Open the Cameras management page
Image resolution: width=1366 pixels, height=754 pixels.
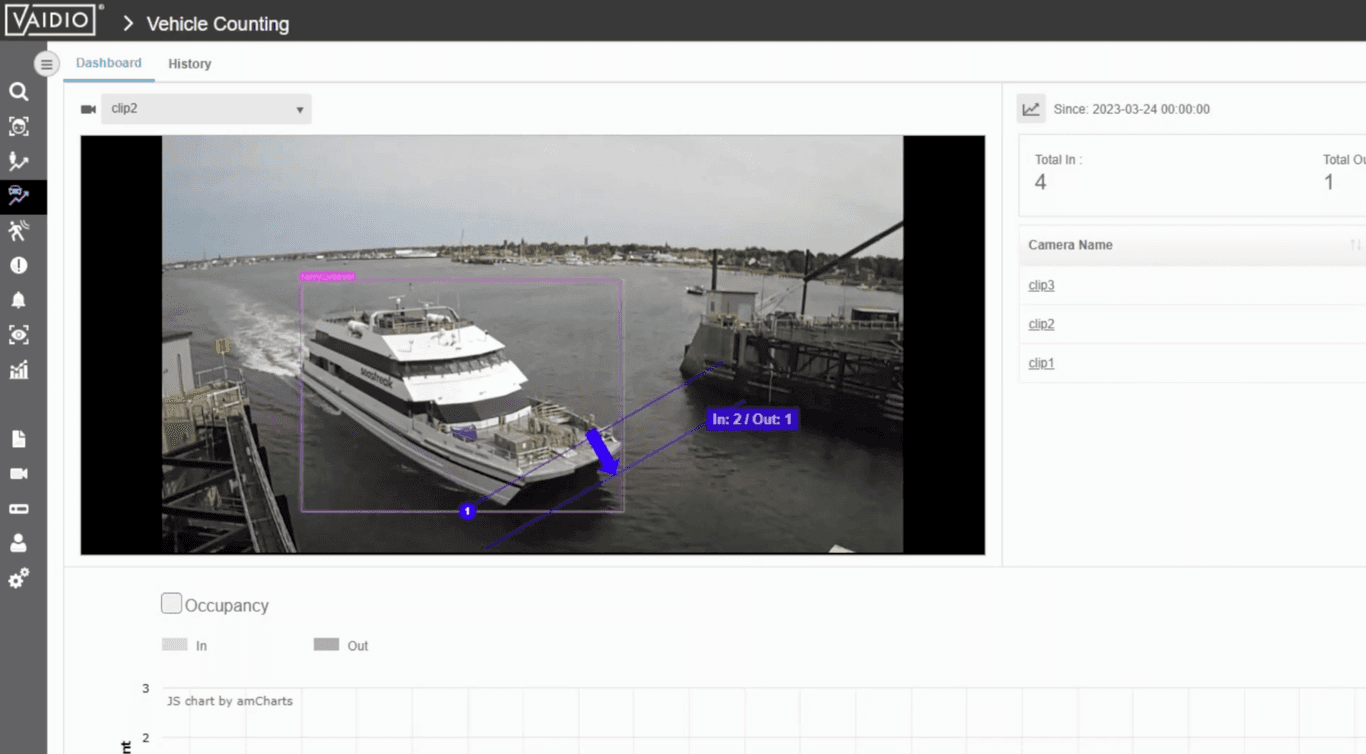tap(18, 474)
